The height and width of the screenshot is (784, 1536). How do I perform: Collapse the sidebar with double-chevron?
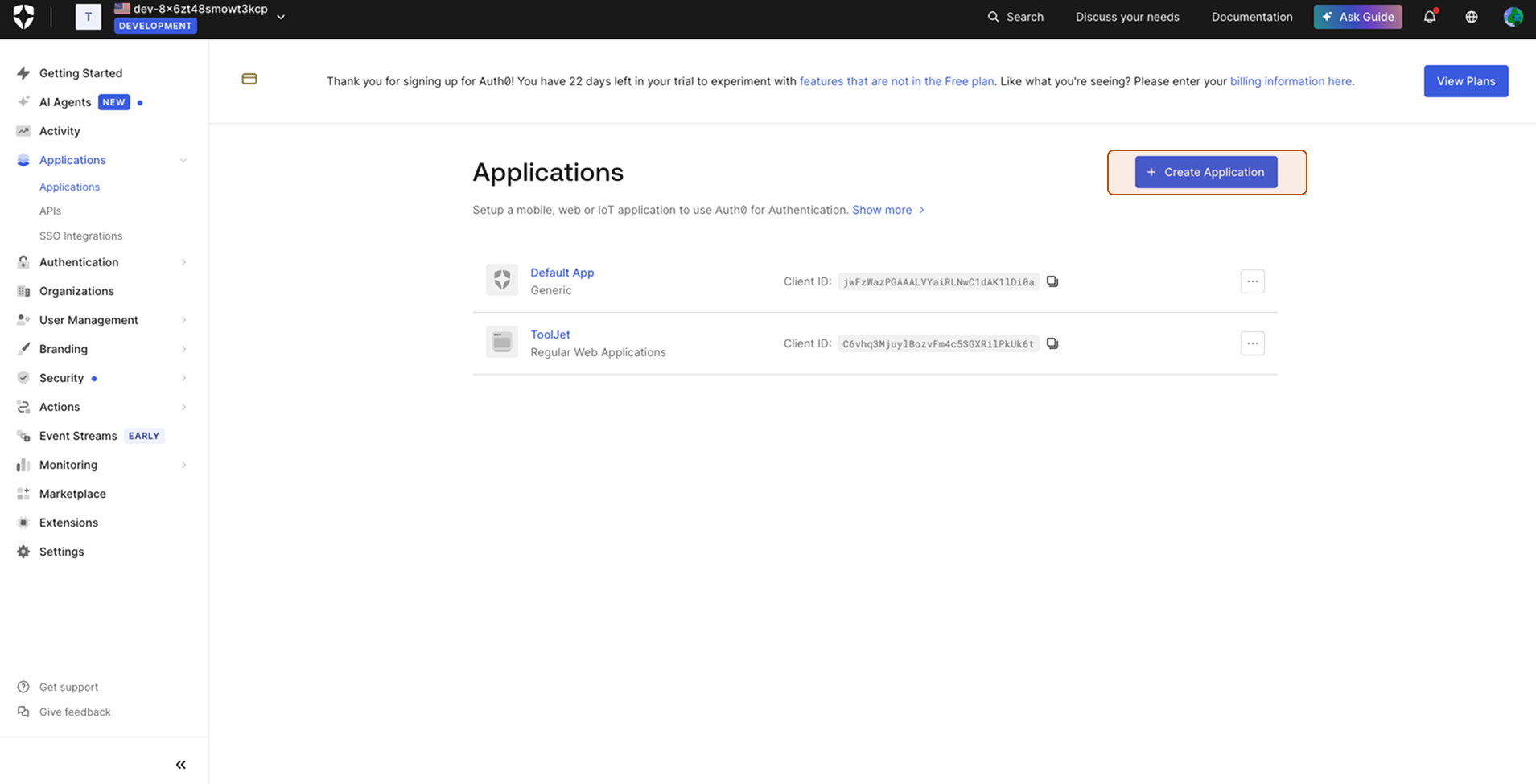pos(180,764)
